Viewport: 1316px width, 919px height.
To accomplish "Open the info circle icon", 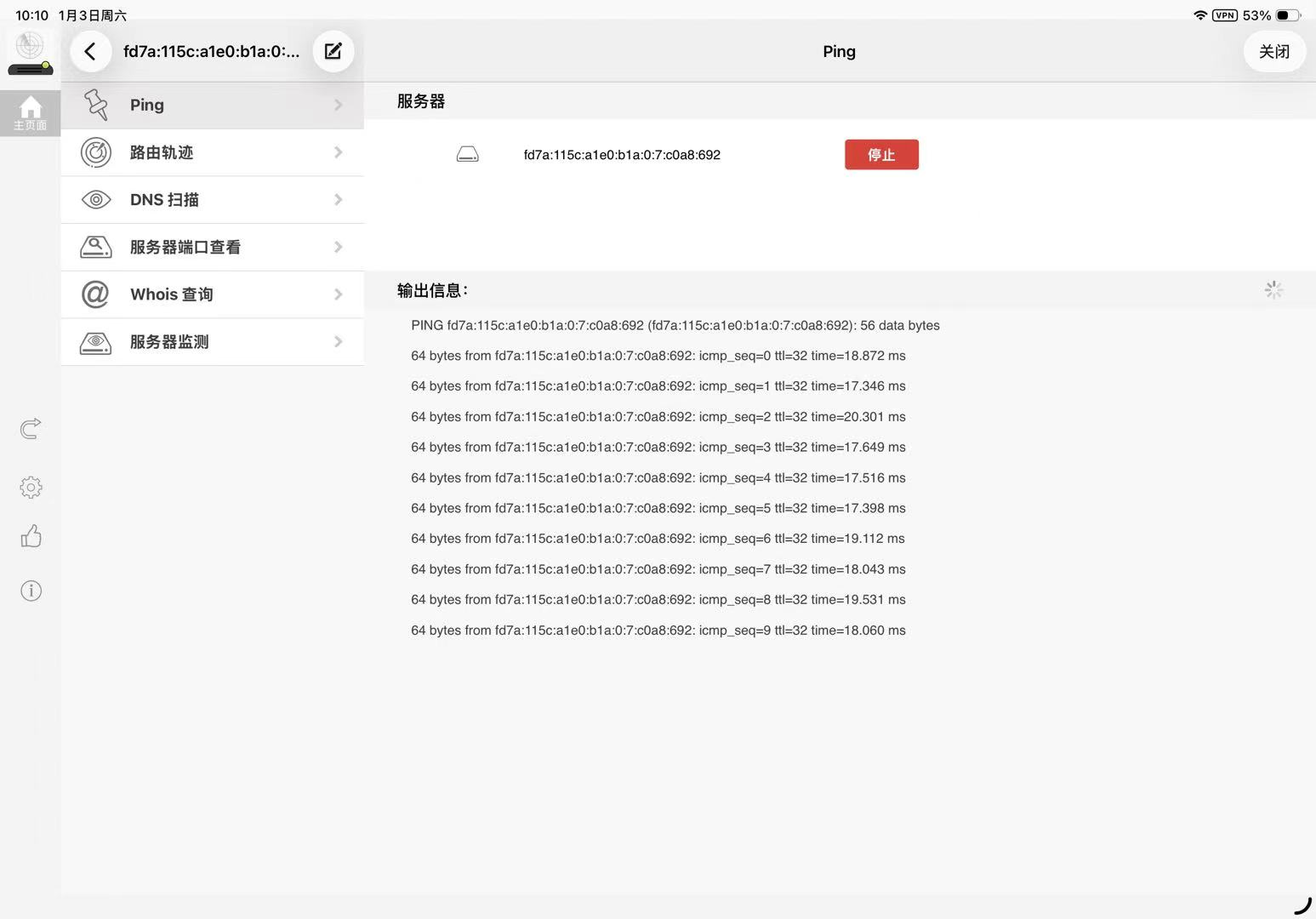I will click(x=31, y=591).
